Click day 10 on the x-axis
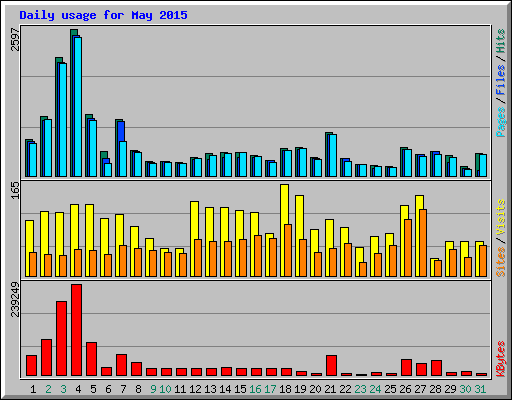 point(165,389)
